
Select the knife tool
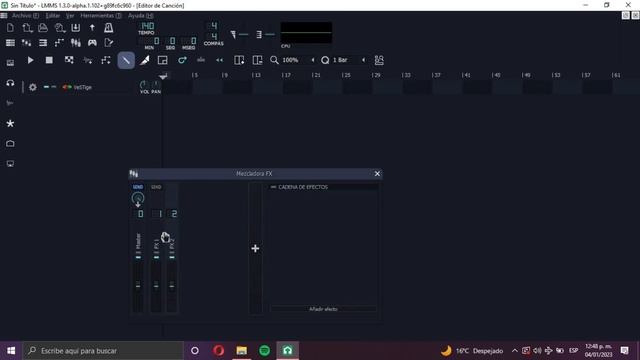(144, 60)
